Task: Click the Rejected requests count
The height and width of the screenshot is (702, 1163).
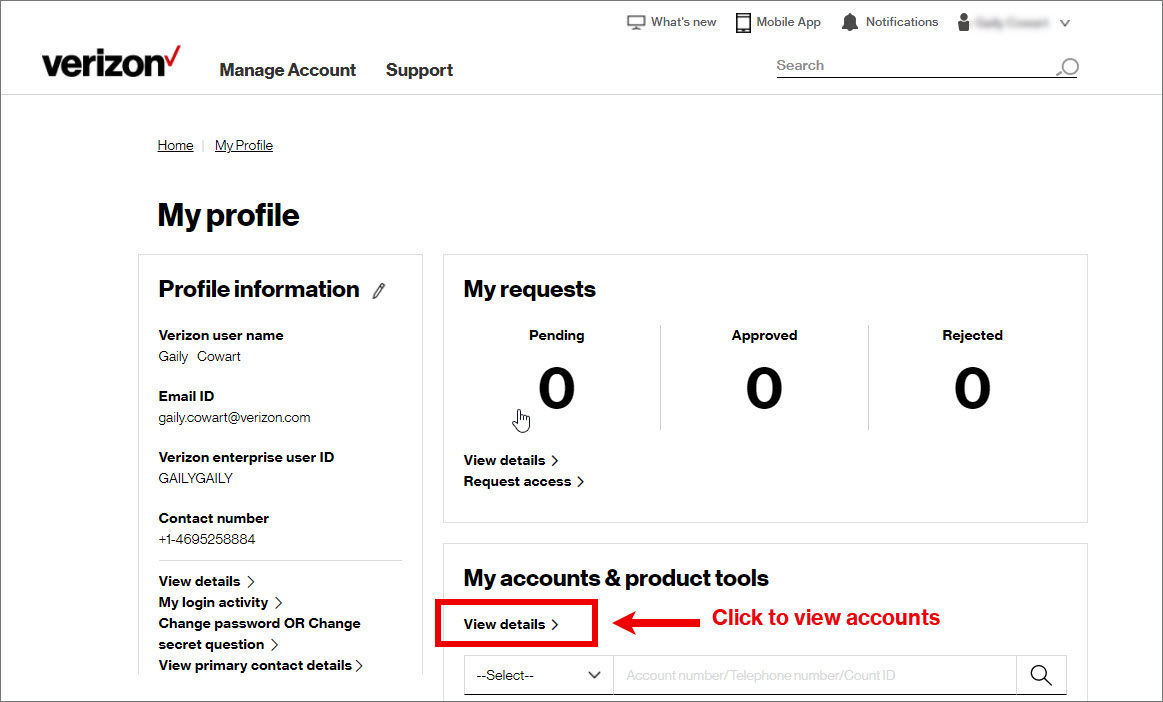Action: (972, 387)
